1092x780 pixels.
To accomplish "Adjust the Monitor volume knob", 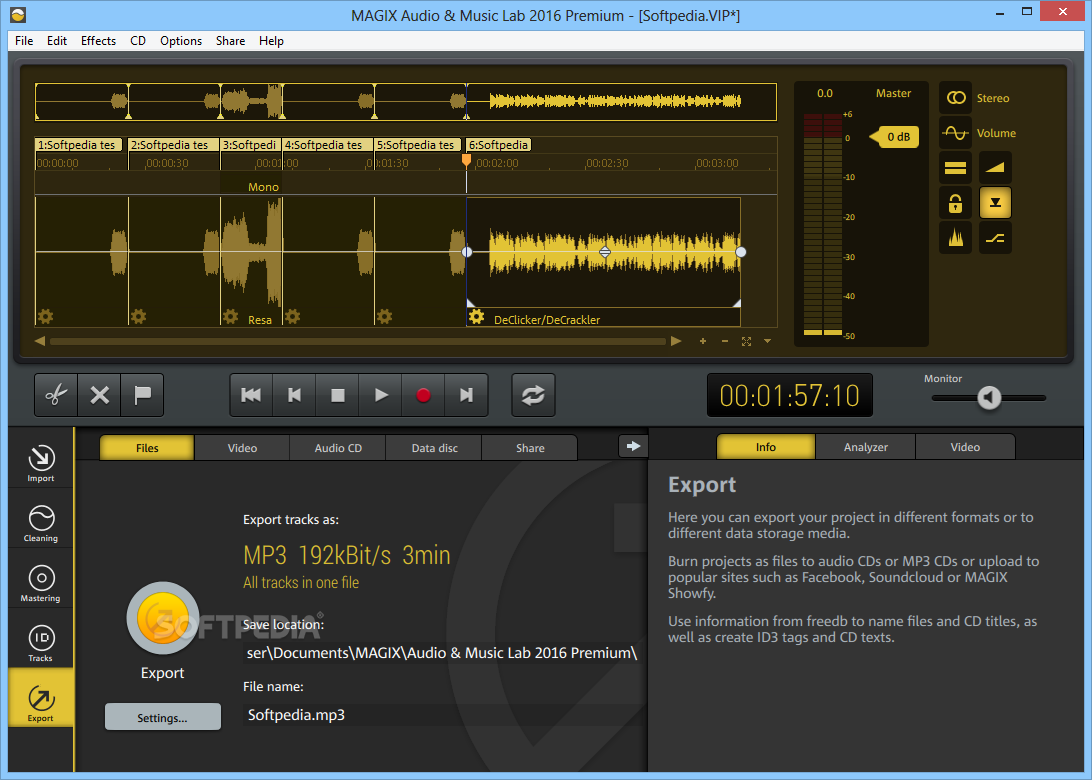I will coord(989,398).
